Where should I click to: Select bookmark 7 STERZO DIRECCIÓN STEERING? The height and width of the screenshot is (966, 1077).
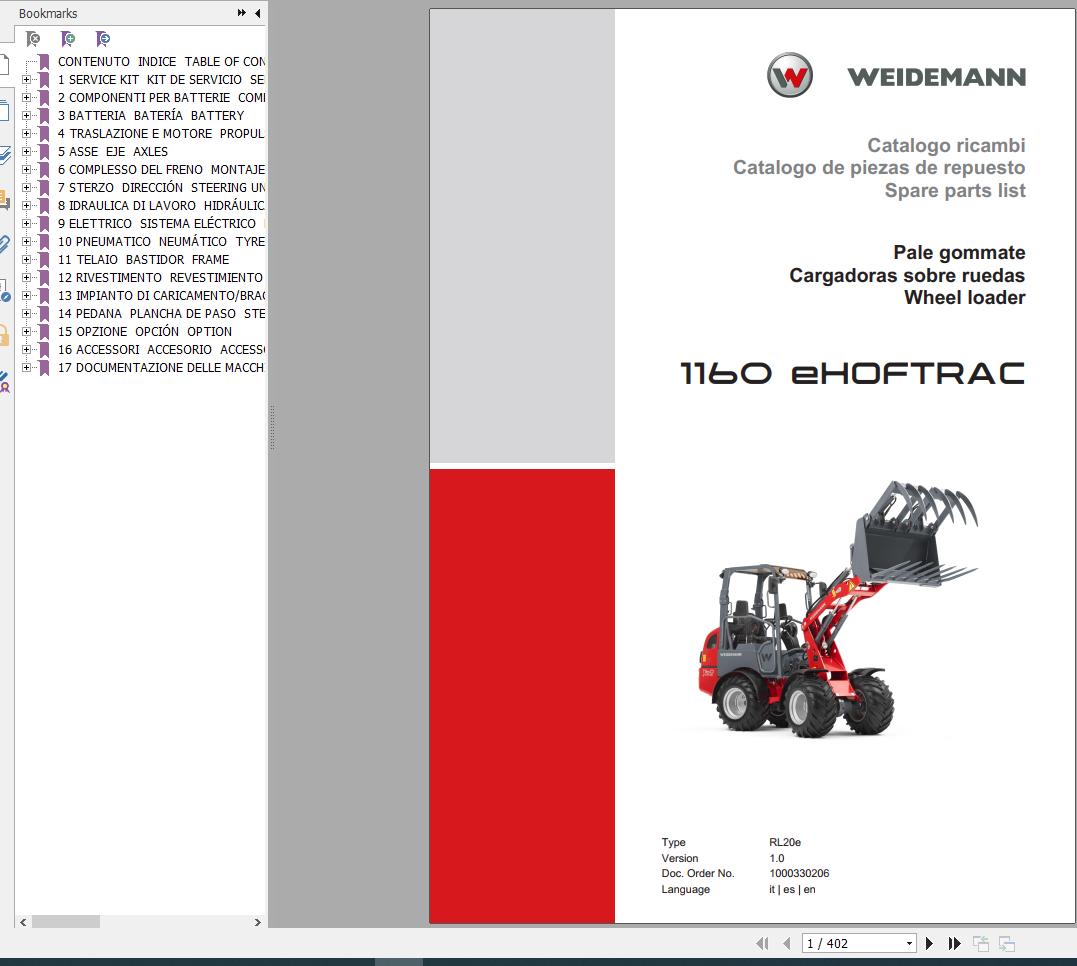pyautogui.click(x=161, y=188)
